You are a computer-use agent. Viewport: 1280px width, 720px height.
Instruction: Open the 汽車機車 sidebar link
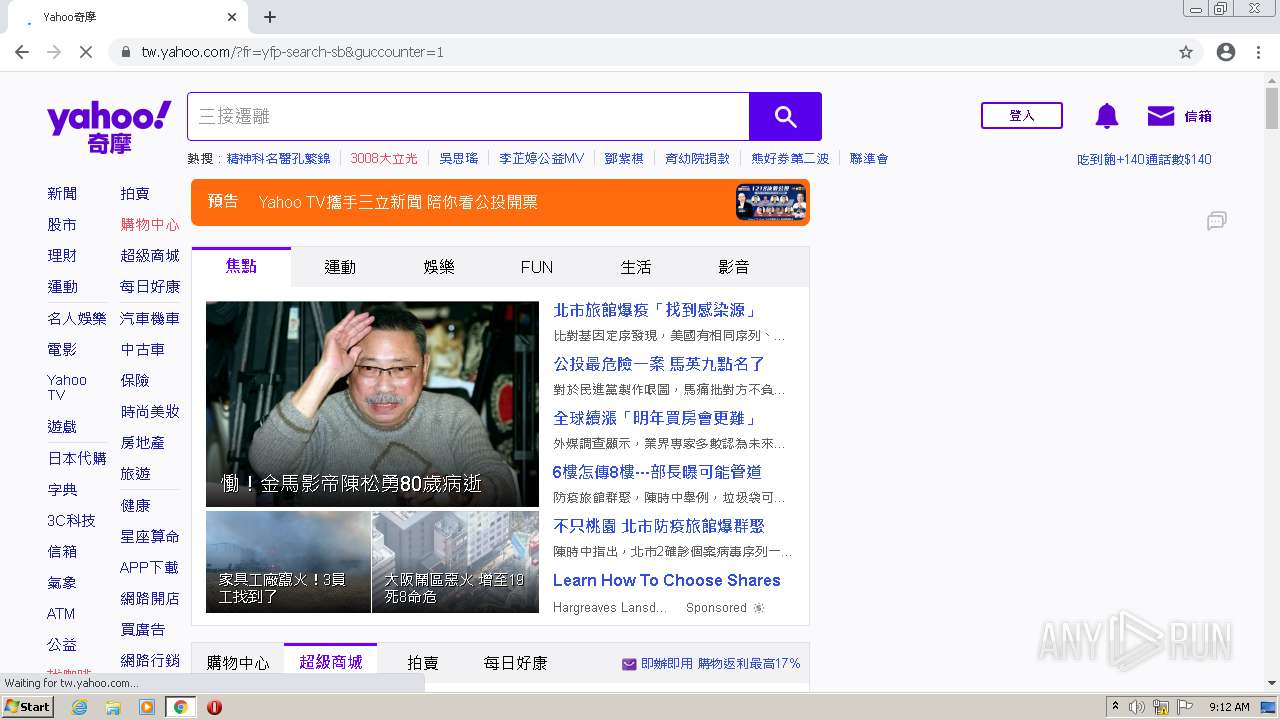(x=150, y=319)
